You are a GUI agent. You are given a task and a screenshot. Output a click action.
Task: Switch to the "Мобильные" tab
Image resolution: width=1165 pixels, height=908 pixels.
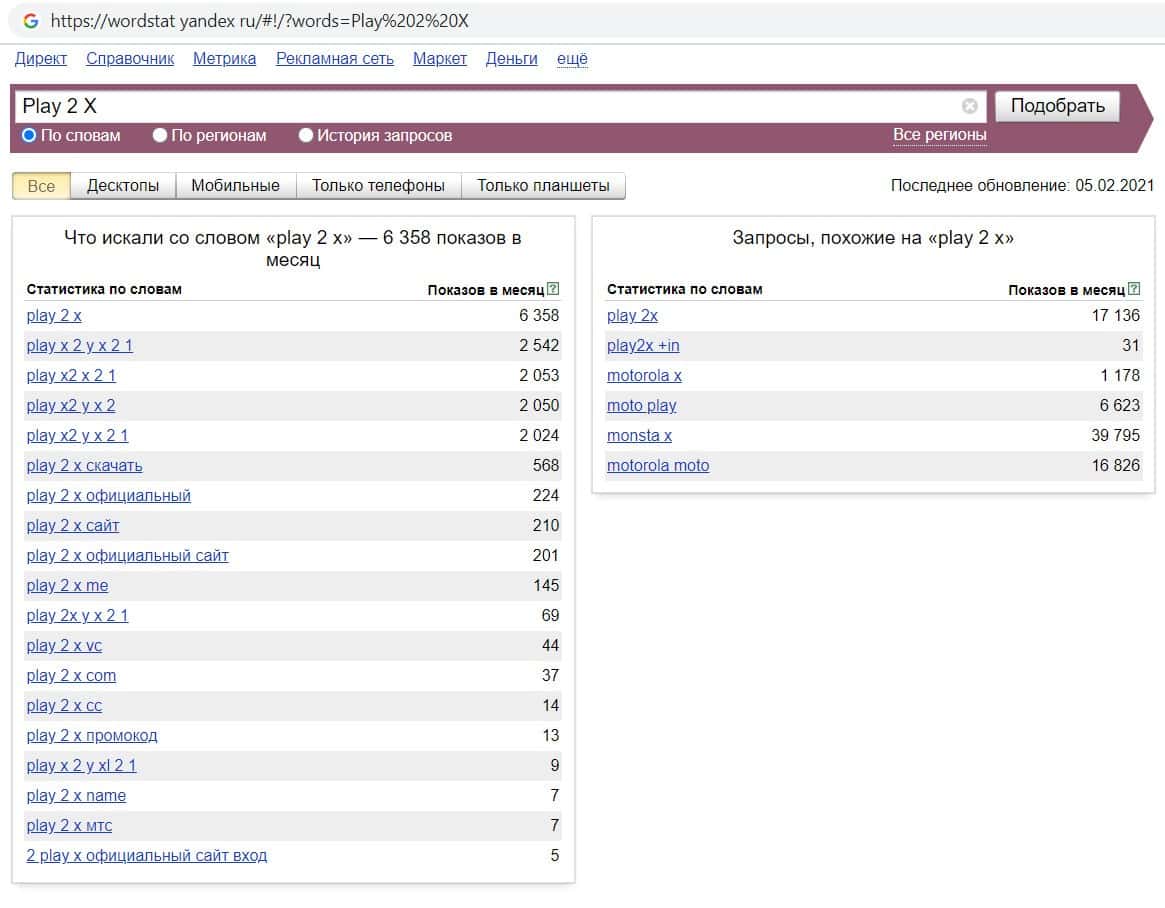point(236,186)
